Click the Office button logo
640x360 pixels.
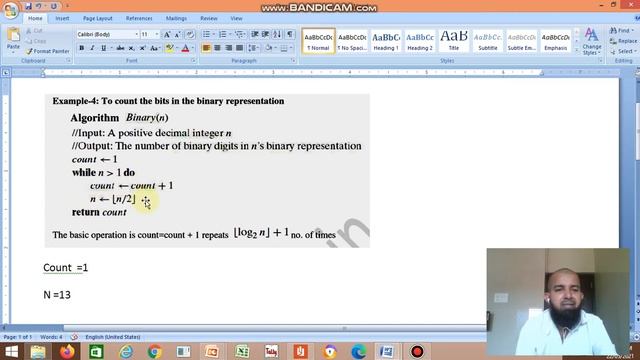10,11
